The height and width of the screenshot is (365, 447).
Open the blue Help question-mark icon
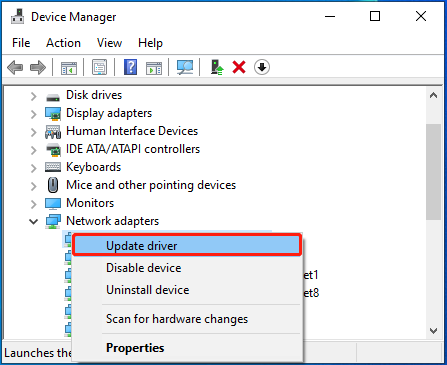(x=130, y=67)
